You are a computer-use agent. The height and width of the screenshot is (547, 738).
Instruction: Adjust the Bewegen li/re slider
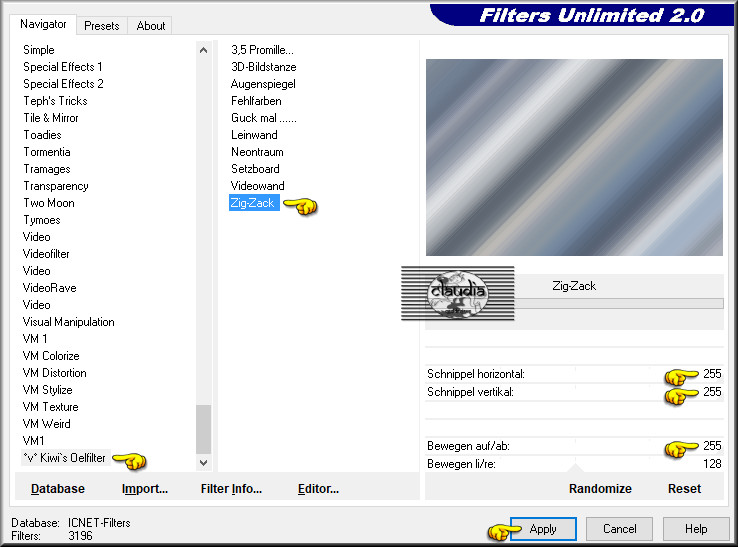[x=574, y=464]
